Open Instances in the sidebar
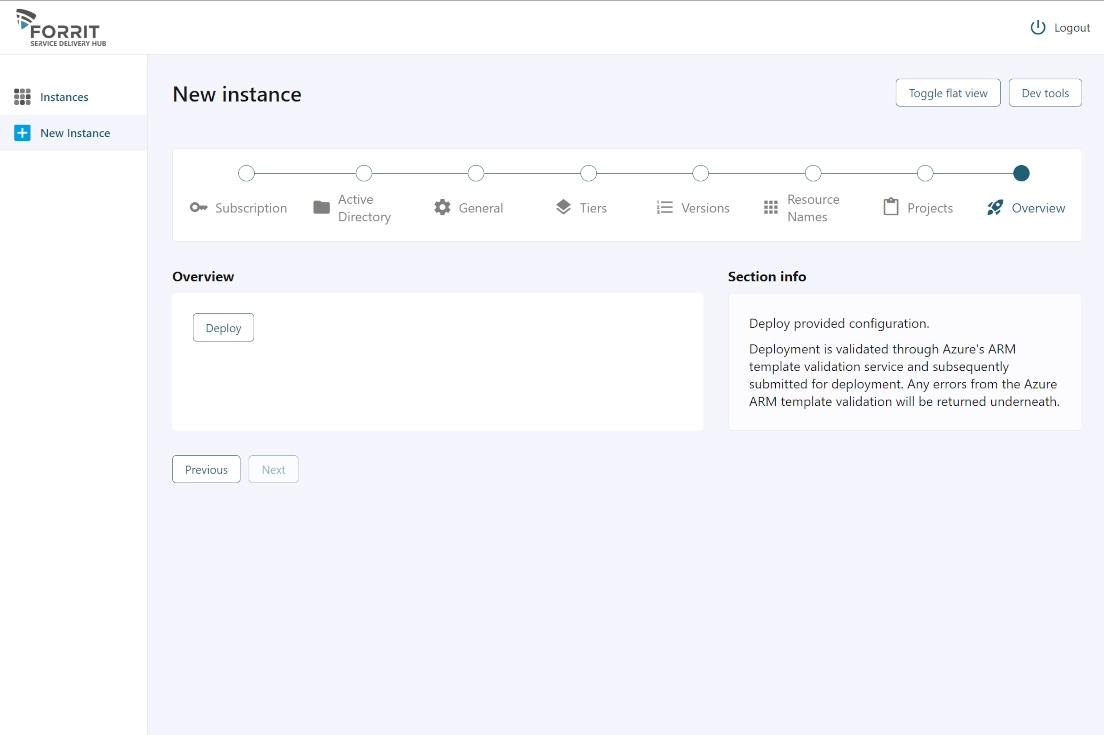Viewport: 1104px width, 735px height. [x=64, y=97]
